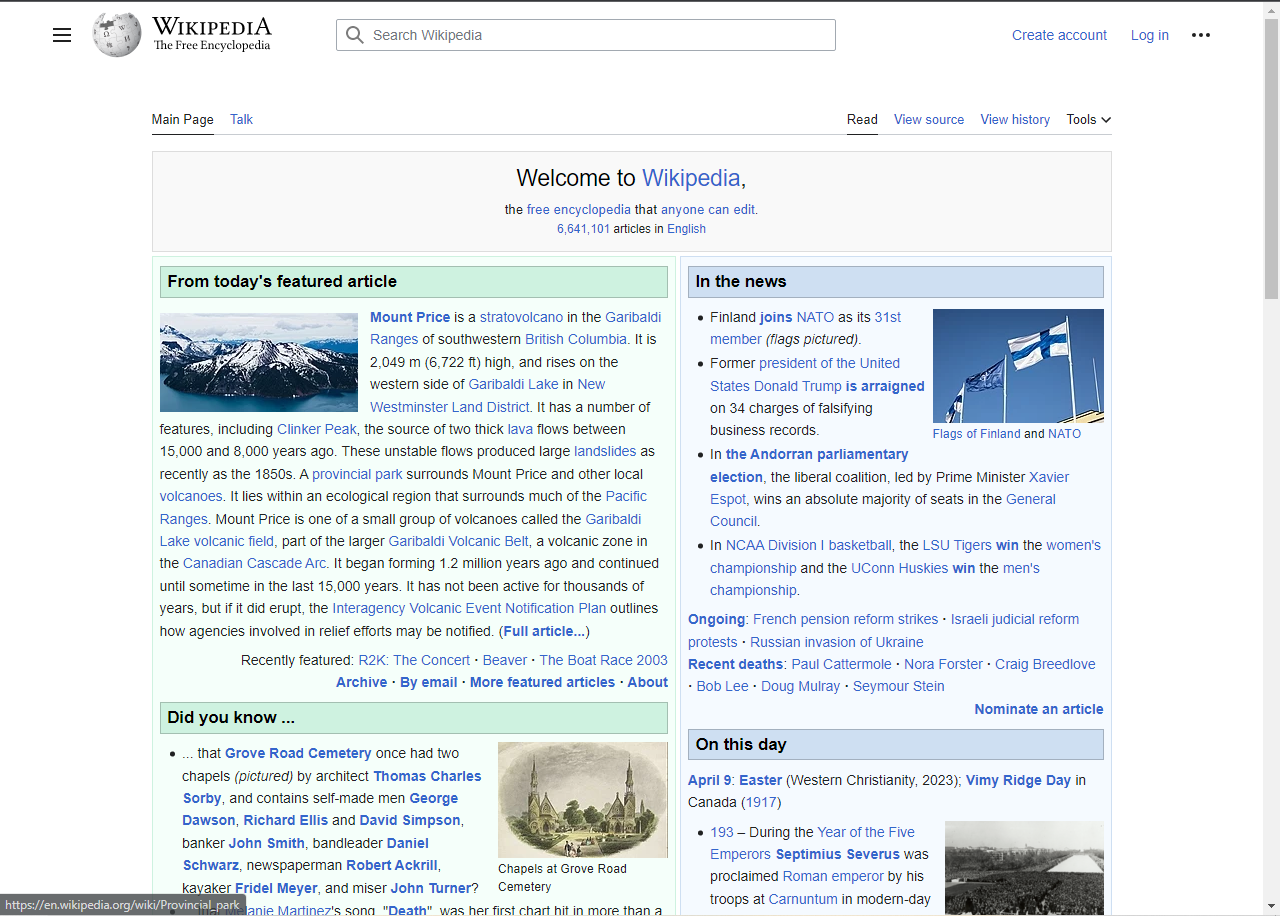Open the Ongoing events link

pos(716,619)
